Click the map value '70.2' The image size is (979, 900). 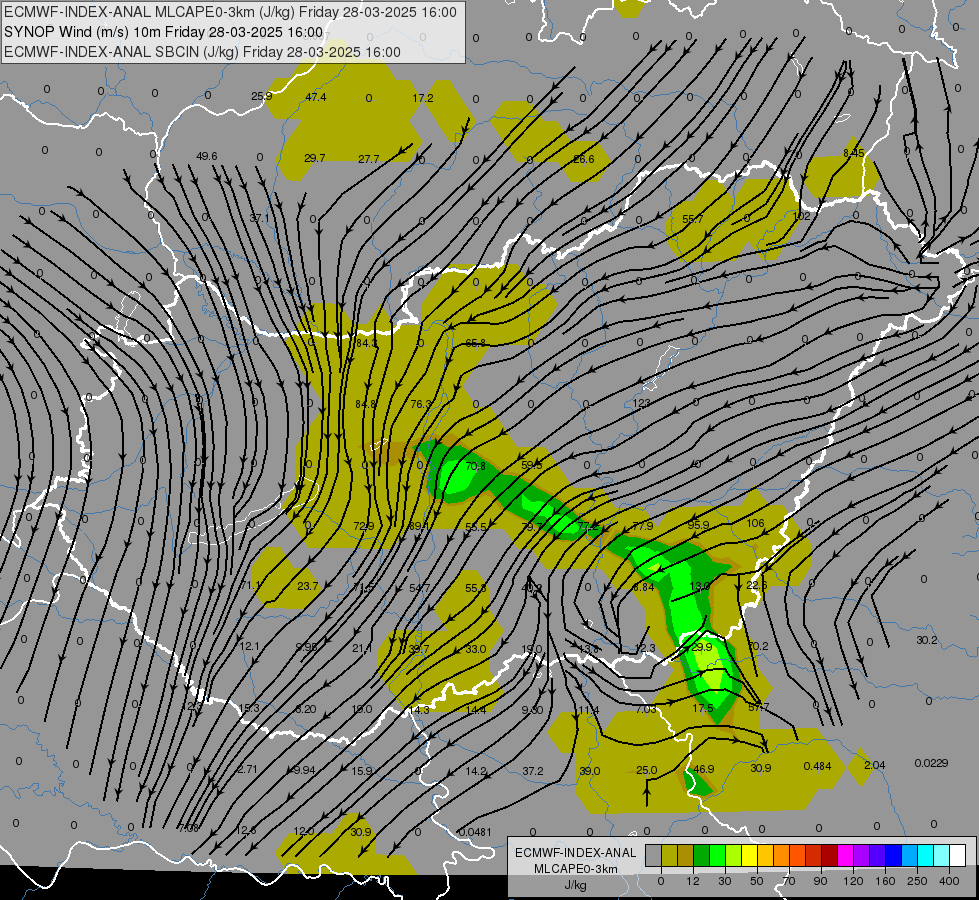pyautogui.click(x=757, y=646)
